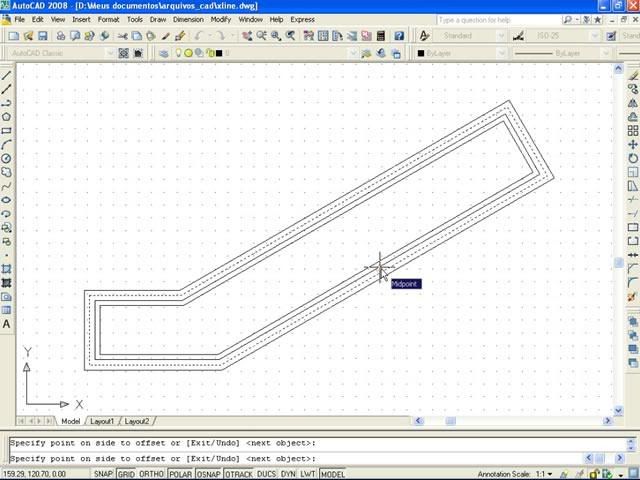The width and height of the screenshot is (640, 480).
Task: Open the layer list dropdown
Action: coord(353,53)
